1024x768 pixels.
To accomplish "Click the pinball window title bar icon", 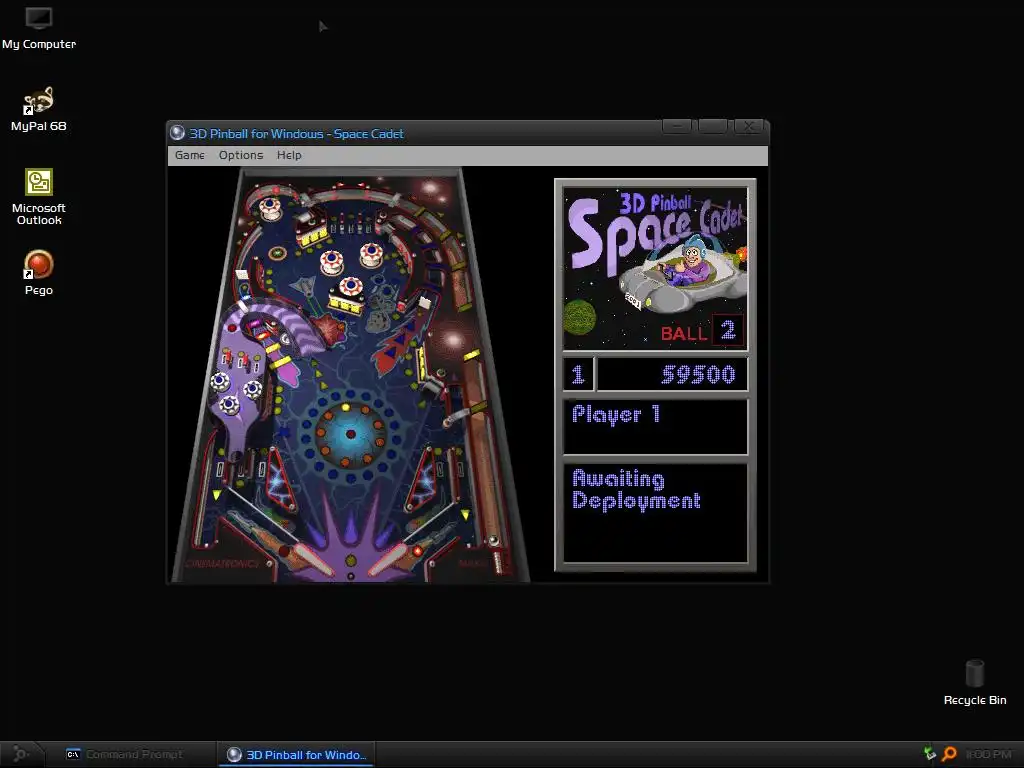I will click(x=177, y=133).
